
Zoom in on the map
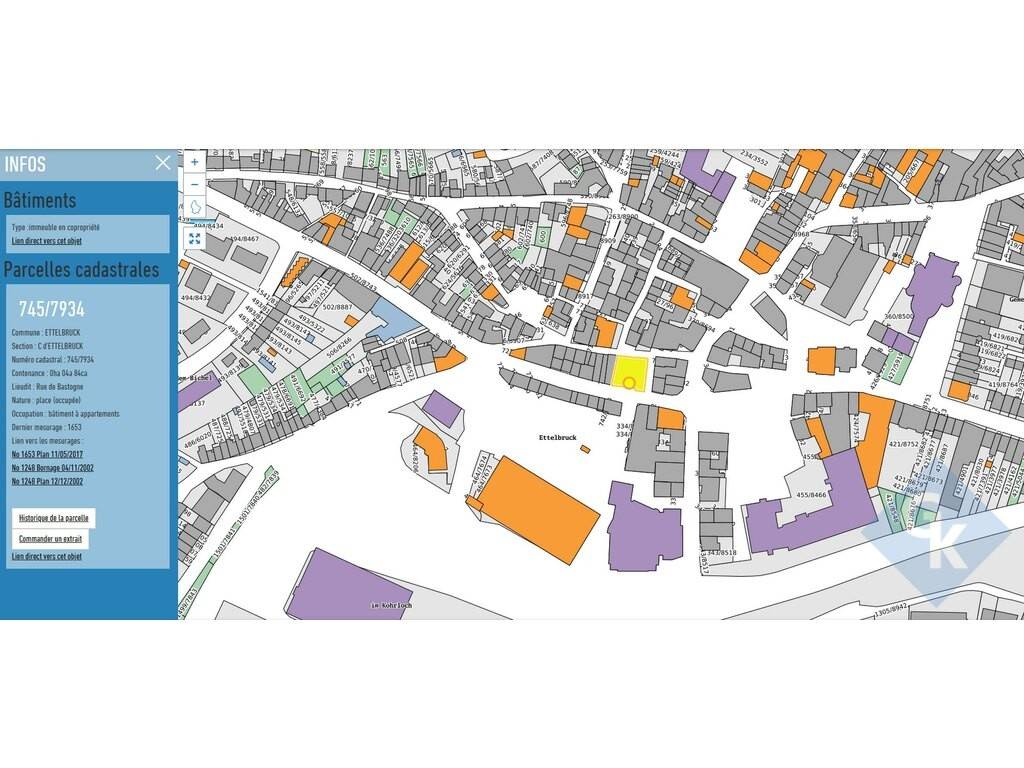point(194,162)
